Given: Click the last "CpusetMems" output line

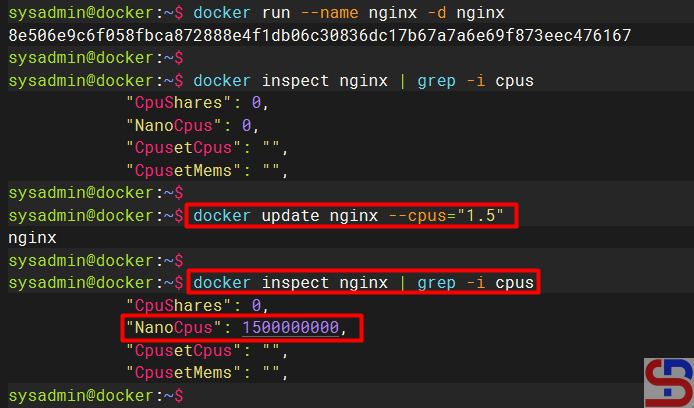Looking at the screenshot, I should [206, 373].
